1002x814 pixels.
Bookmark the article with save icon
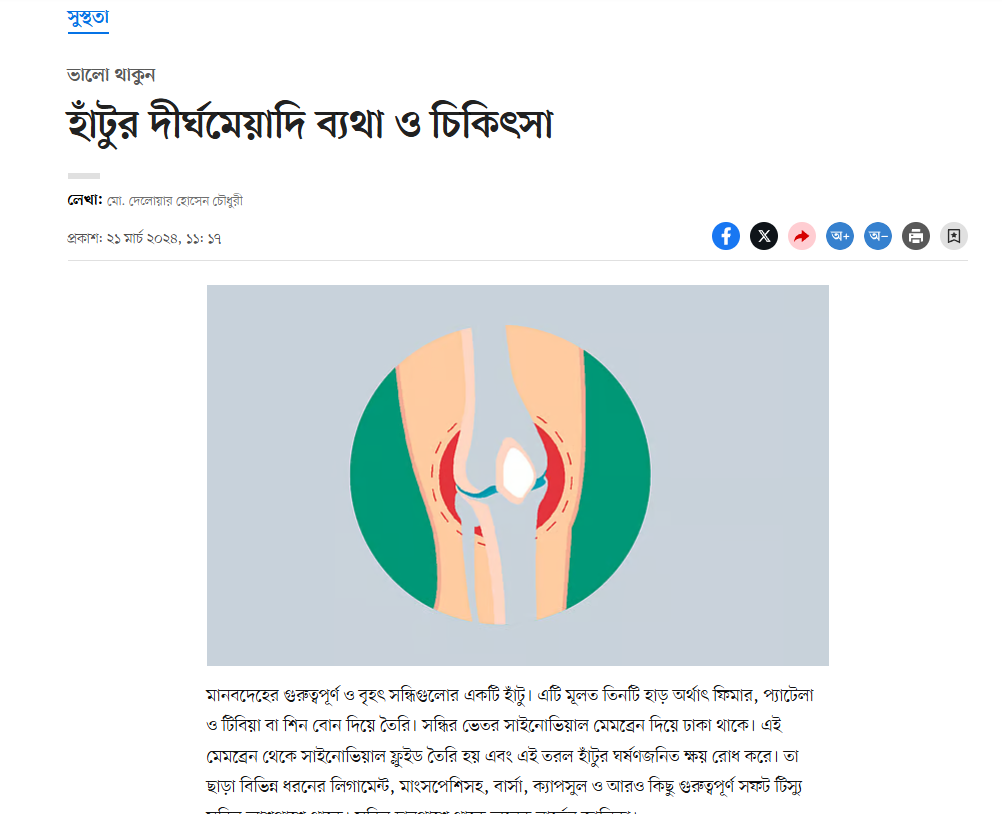coord(954,236)
